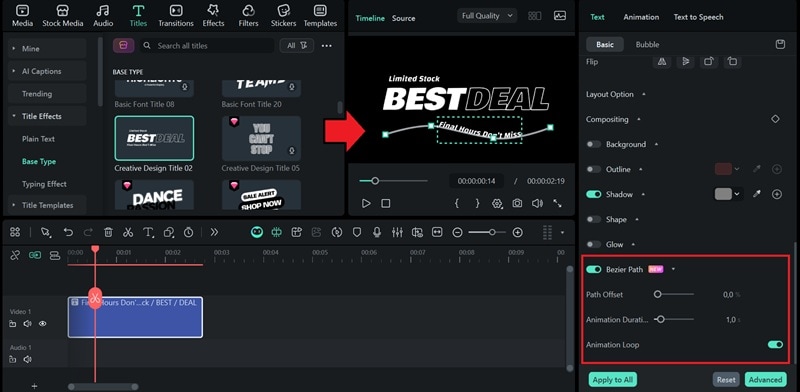The image size is (800, 392).
Task: Select the title clip on Video 1
Action: tap(135, 317)
